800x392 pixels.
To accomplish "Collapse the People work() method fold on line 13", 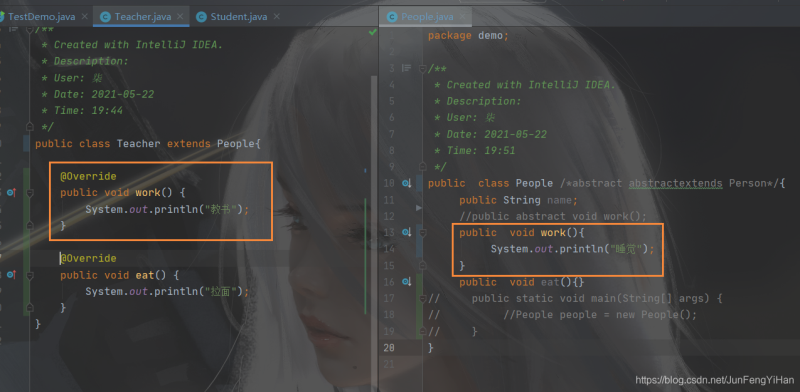I will pyautogui.click(x=422, y=233).
